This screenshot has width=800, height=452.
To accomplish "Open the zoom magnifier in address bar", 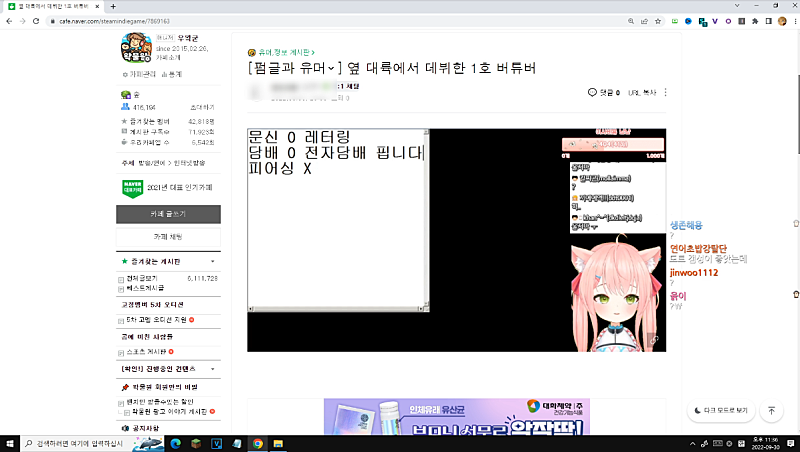I will tap(631, 21).
